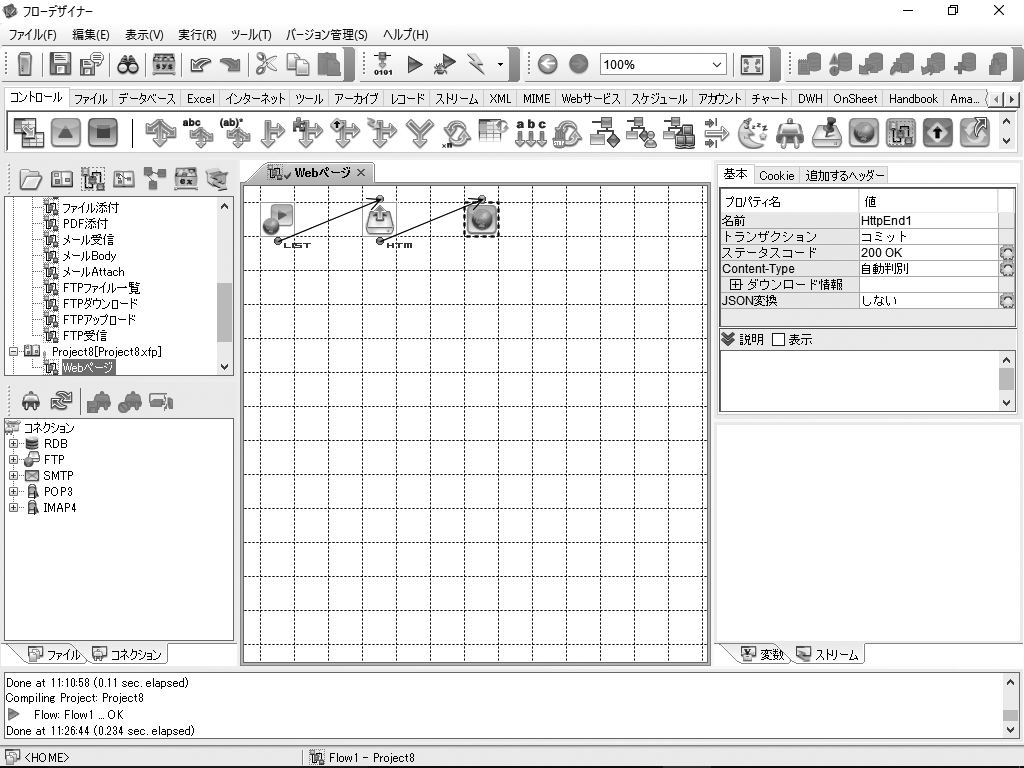The width and height of the screenshot is (1024, 768).
Task: Collapse the 説明 section chevron
Action: (x=728, y=339)
